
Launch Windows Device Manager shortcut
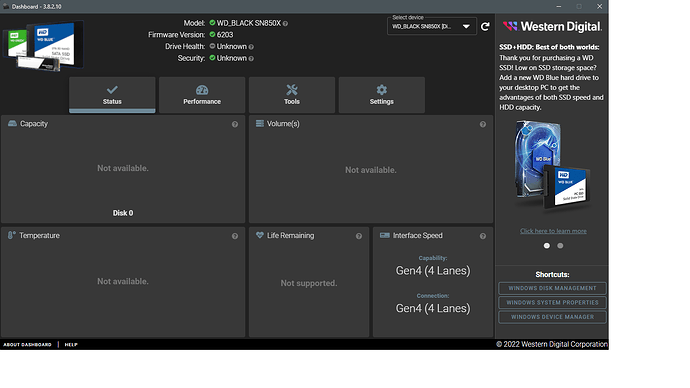click(552, 317)
